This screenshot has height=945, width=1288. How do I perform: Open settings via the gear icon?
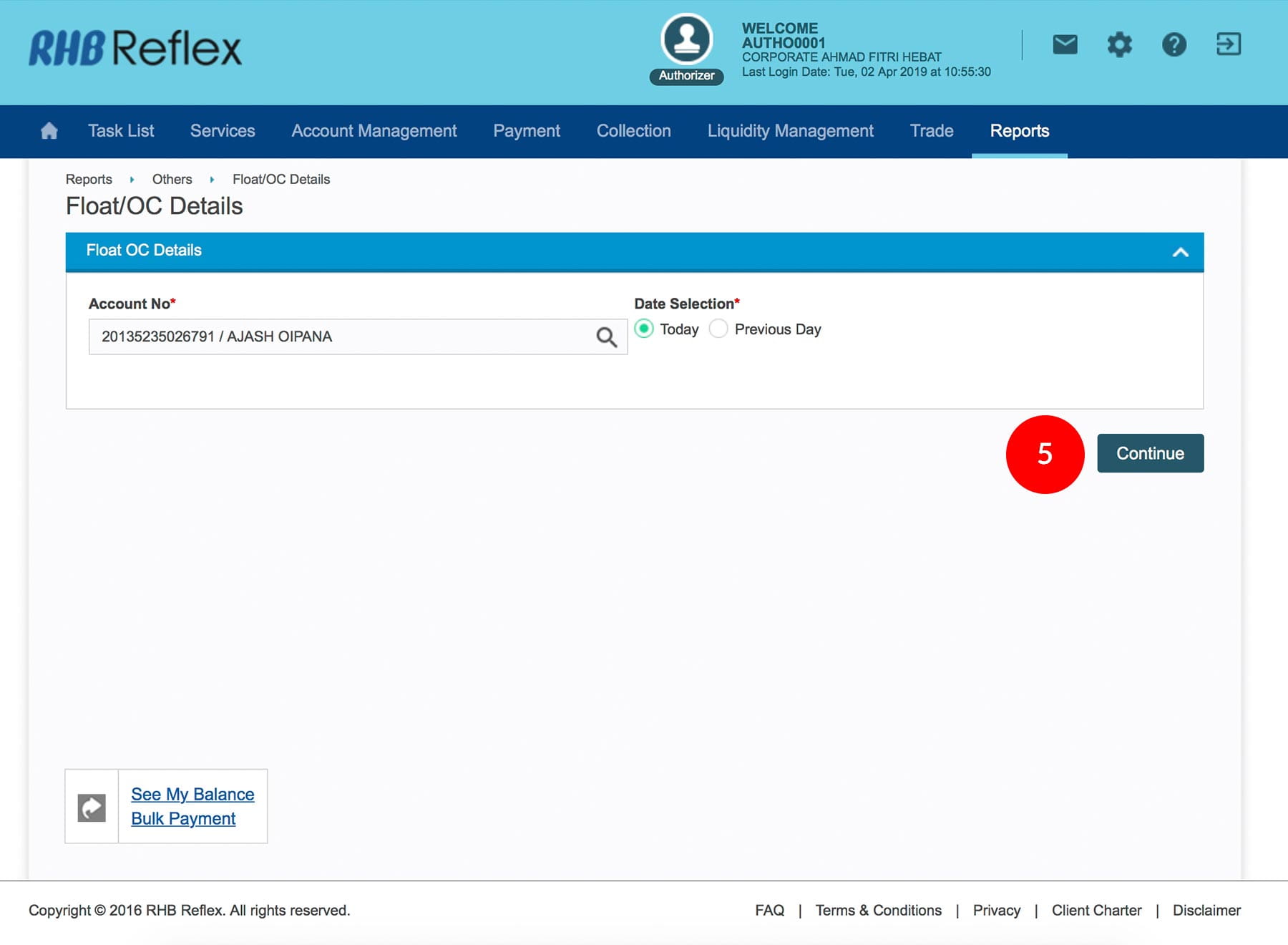point(1119,44)
